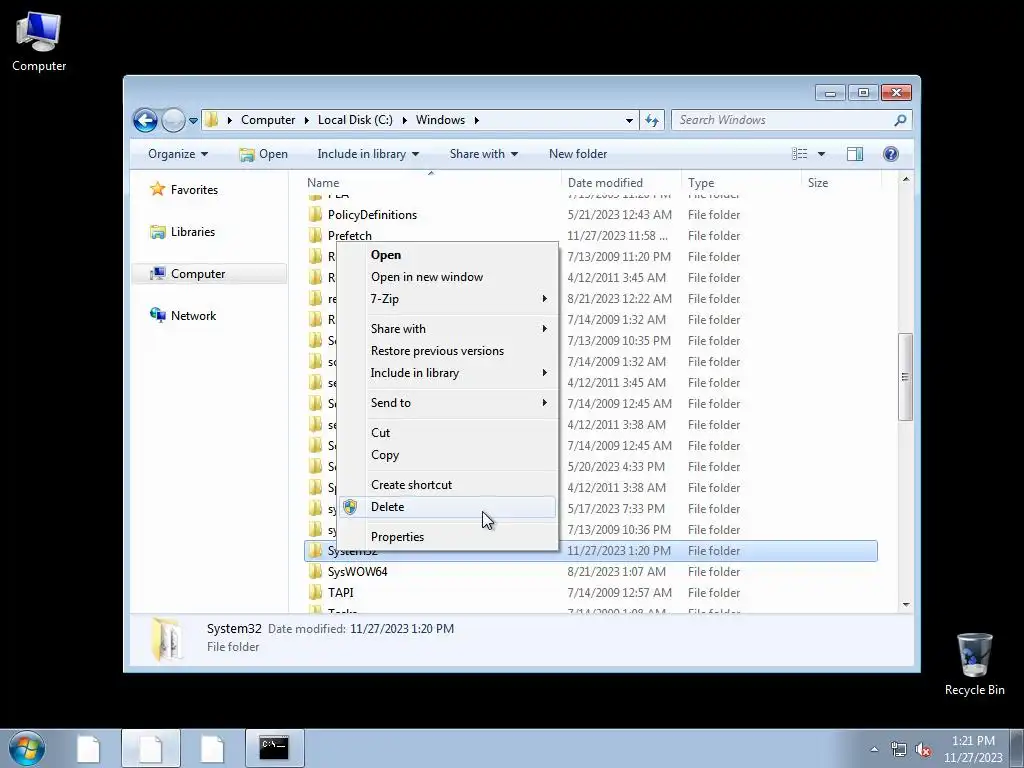Open the Share with toolbar dropdown
This screenshot has width=1024, height=768.
[483, 154]
